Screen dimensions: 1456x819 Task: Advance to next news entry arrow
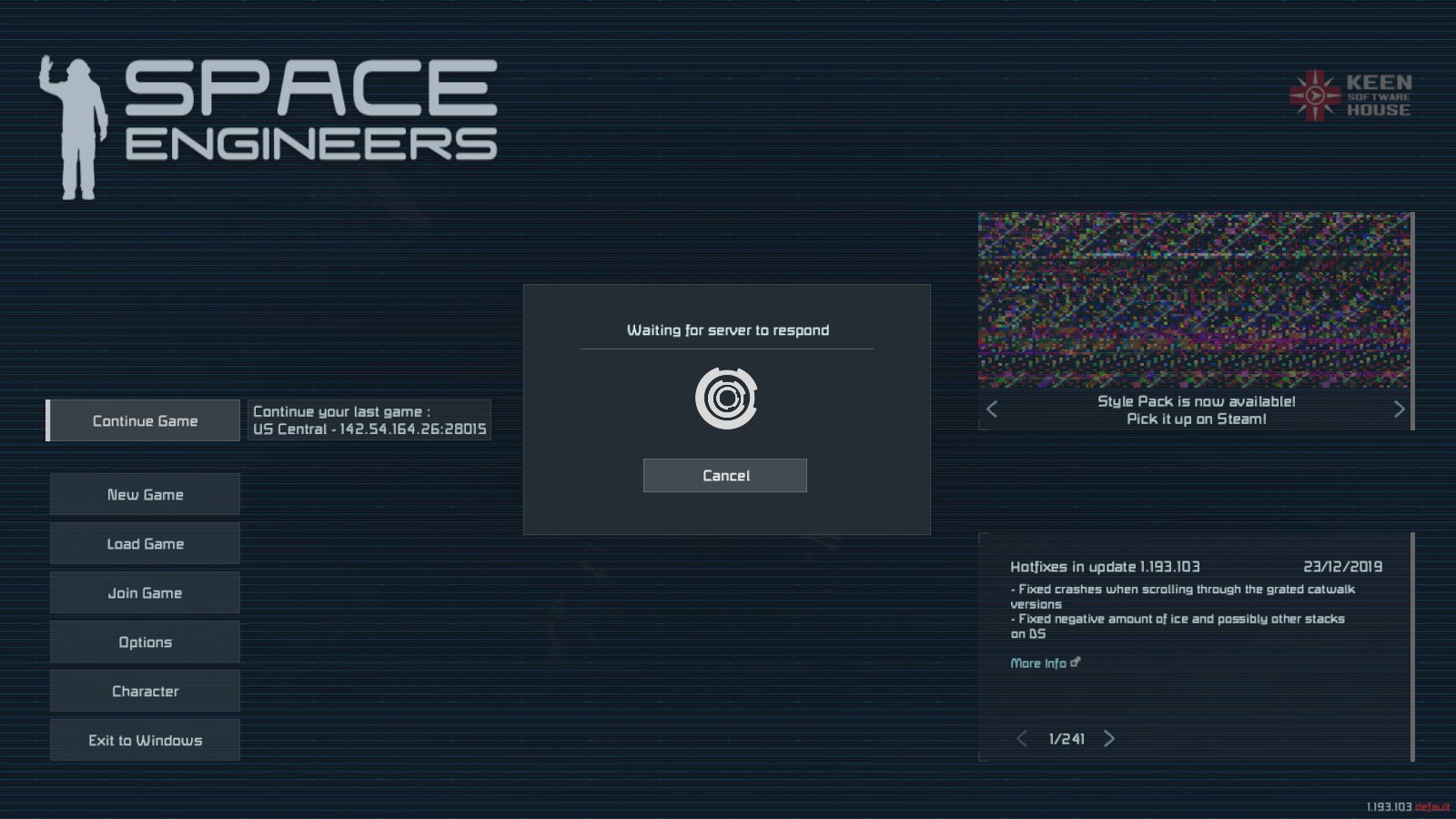[x=1108, y=739]
